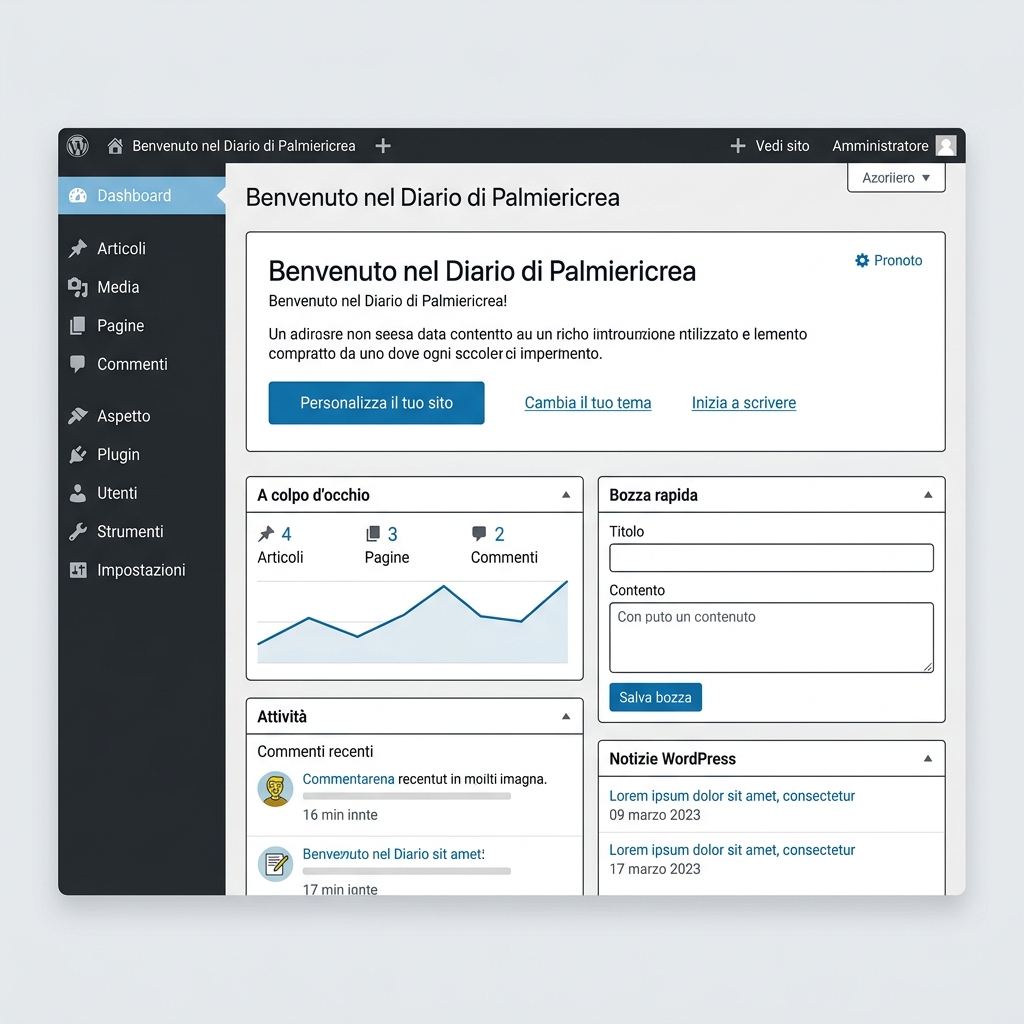Open the WordPress logo menu
Image resolution: width=1024 pixels, height=1024 pixels.
[78, 146]
